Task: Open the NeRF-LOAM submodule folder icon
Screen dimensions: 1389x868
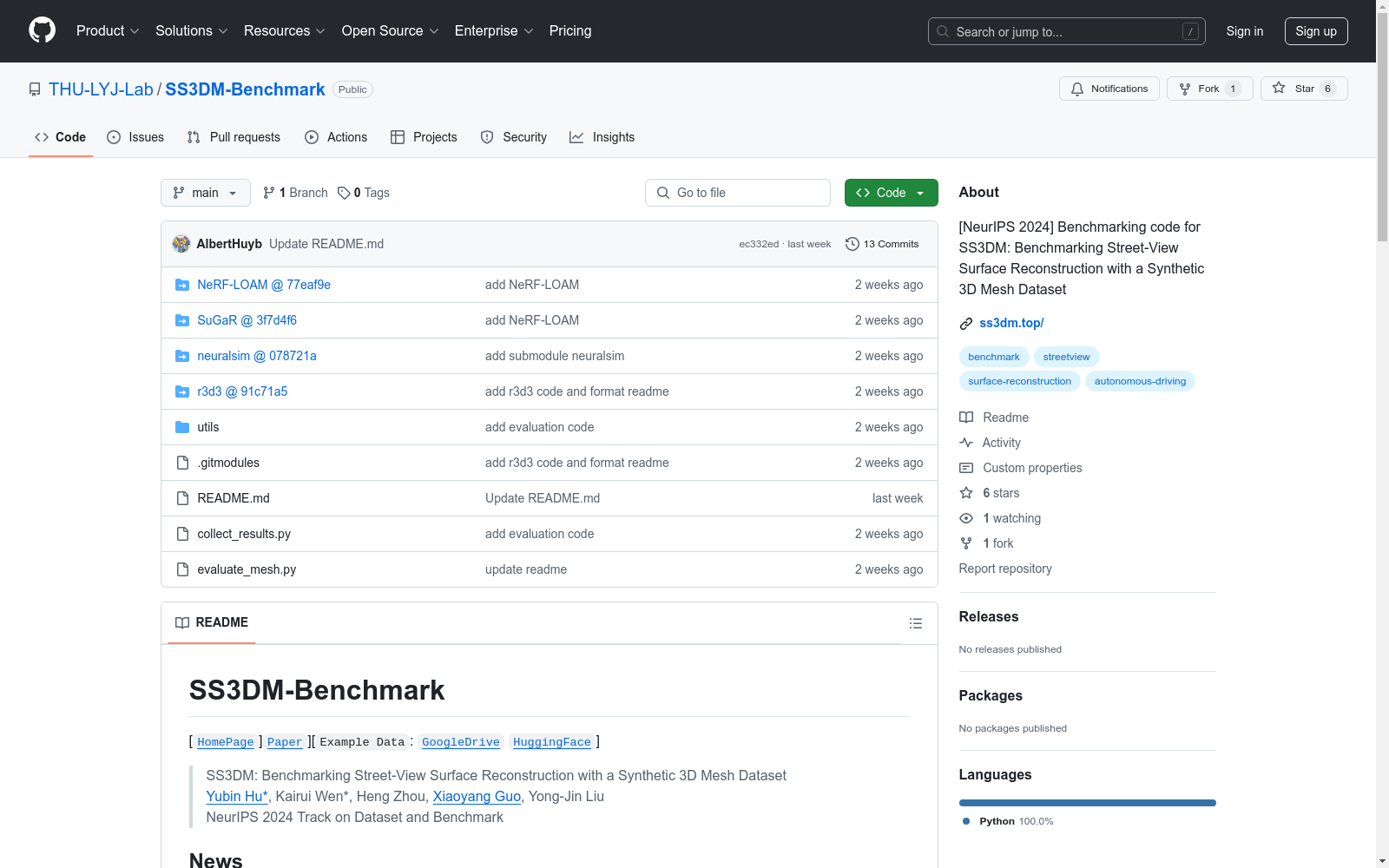Action: (x=182, y=285)
